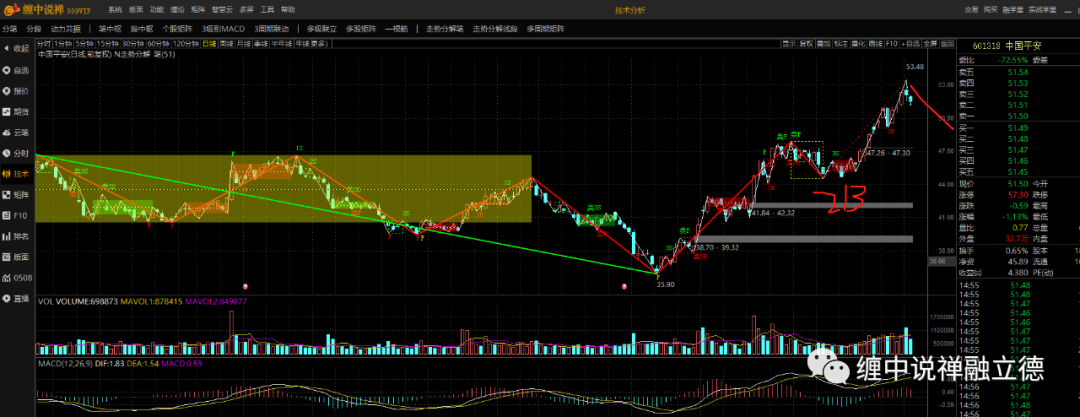Select 段中枢 in the function toolbar
The image size is (1080, 417).
click(x=142, y=29)
